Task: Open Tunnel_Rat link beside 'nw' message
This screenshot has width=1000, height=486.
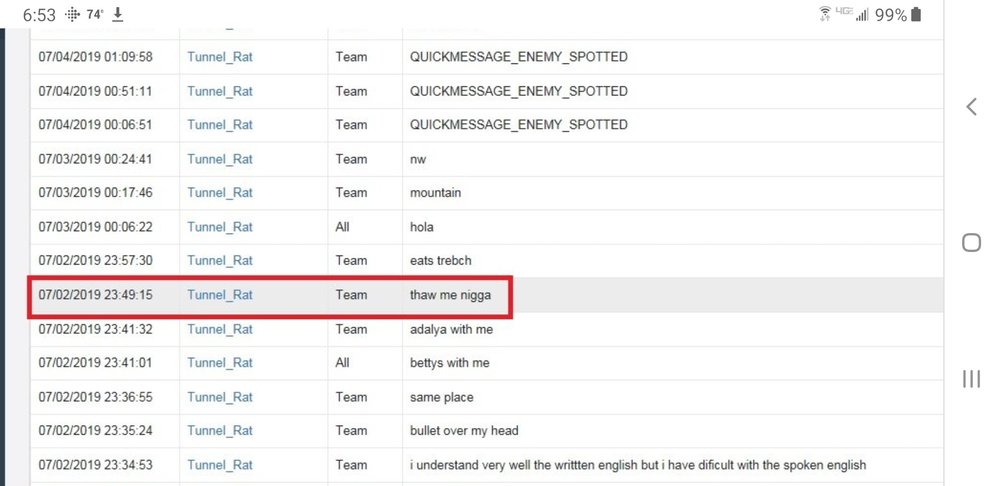Action: [220, 159]
